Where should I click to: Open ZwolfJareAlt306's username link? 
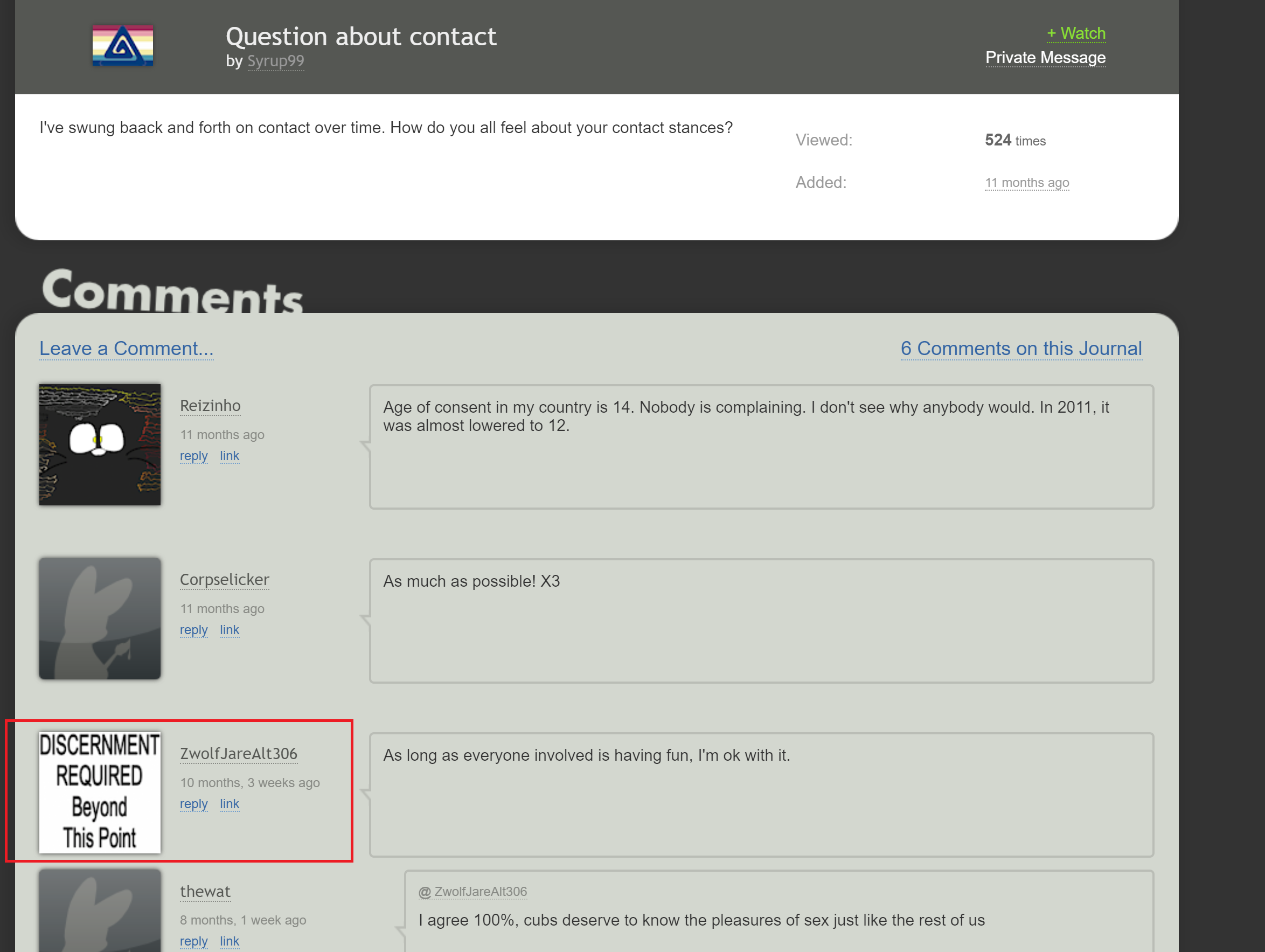pos(239,753)
